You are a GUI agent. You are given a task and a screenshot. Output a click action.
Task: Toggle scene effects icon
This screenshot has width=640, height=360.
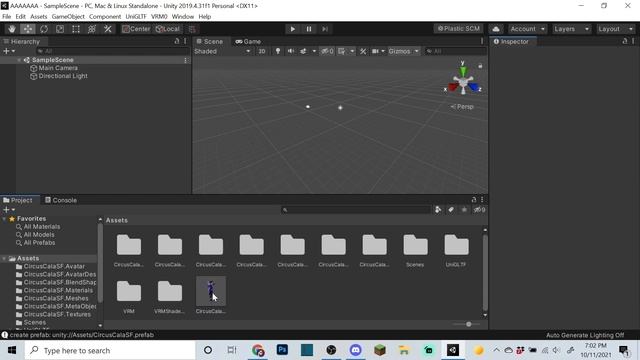(303, 51)
